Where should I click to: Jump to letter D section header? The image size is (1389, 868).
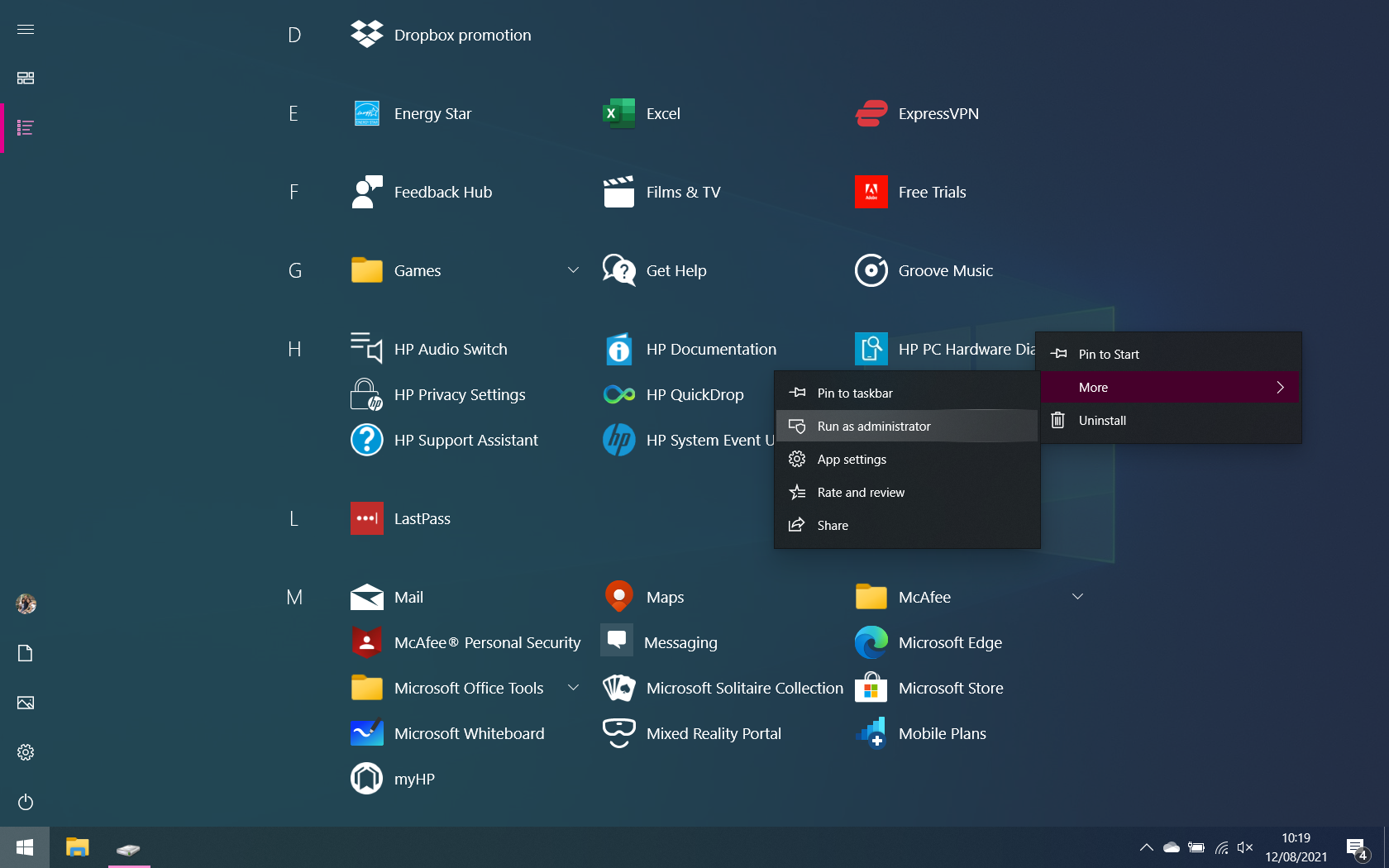[294, 35]
